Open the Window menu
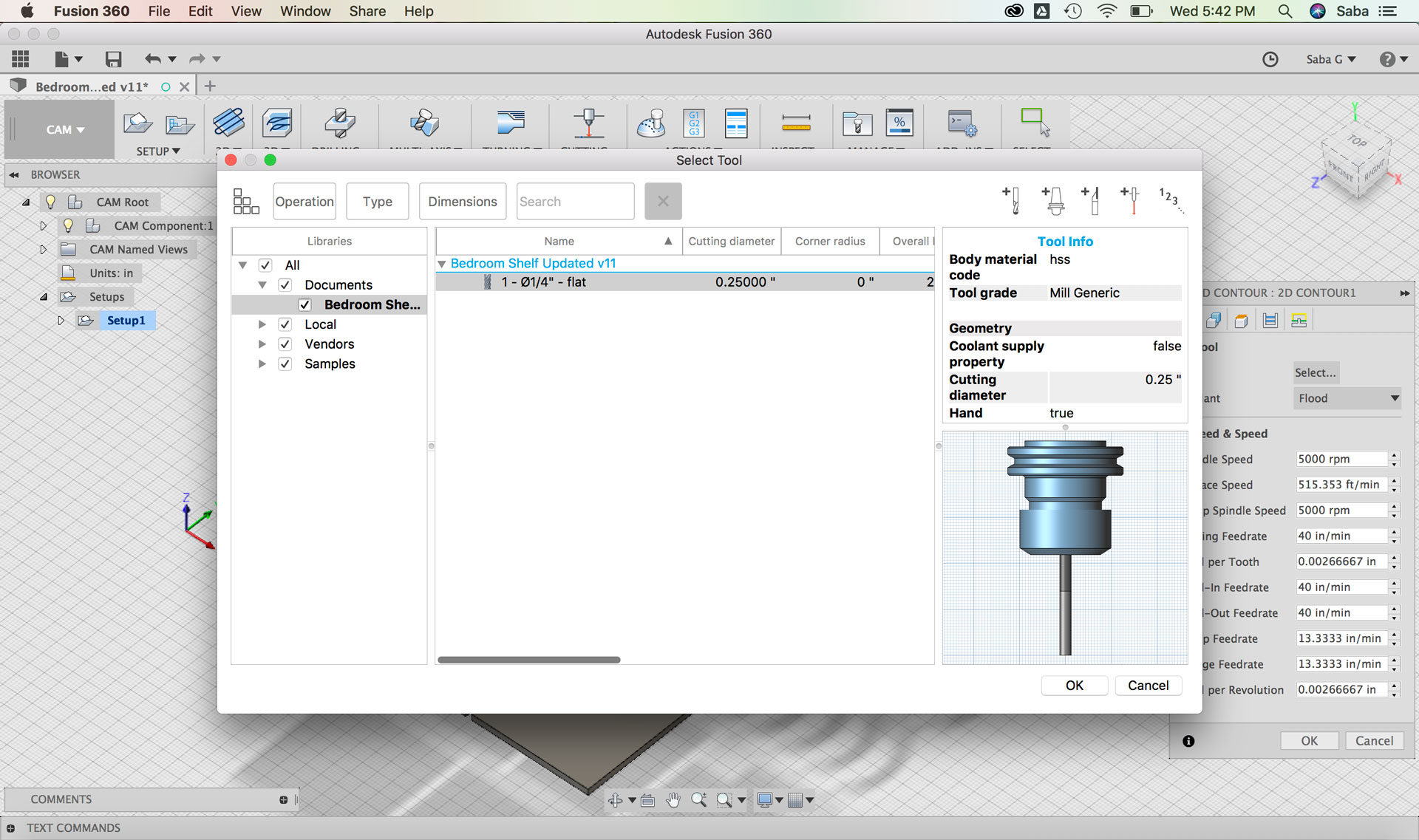The width and height of the screenshot is (1419, 840). pos(304,11)
